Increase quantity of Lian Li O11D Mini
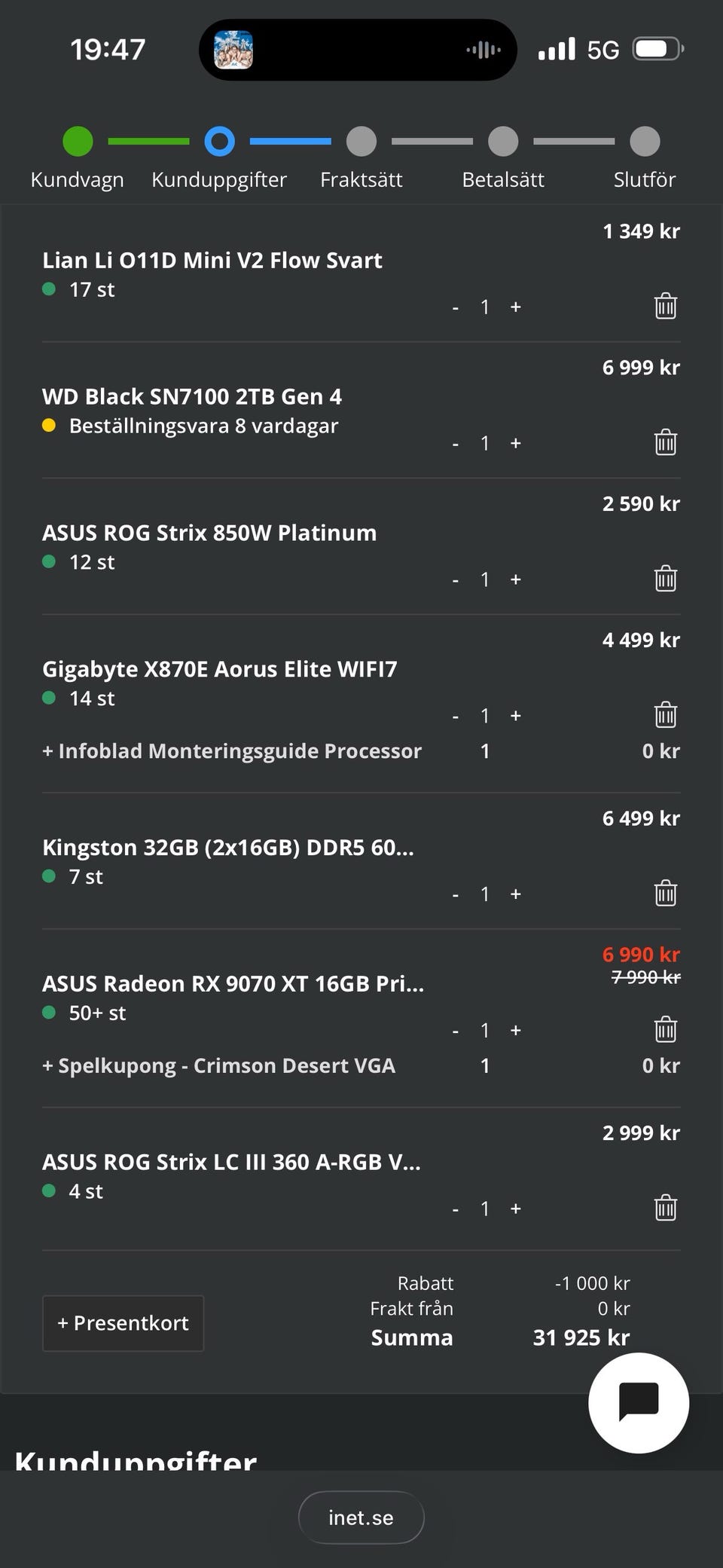The height and width of the screenshot is (1568, 723). 516,307
